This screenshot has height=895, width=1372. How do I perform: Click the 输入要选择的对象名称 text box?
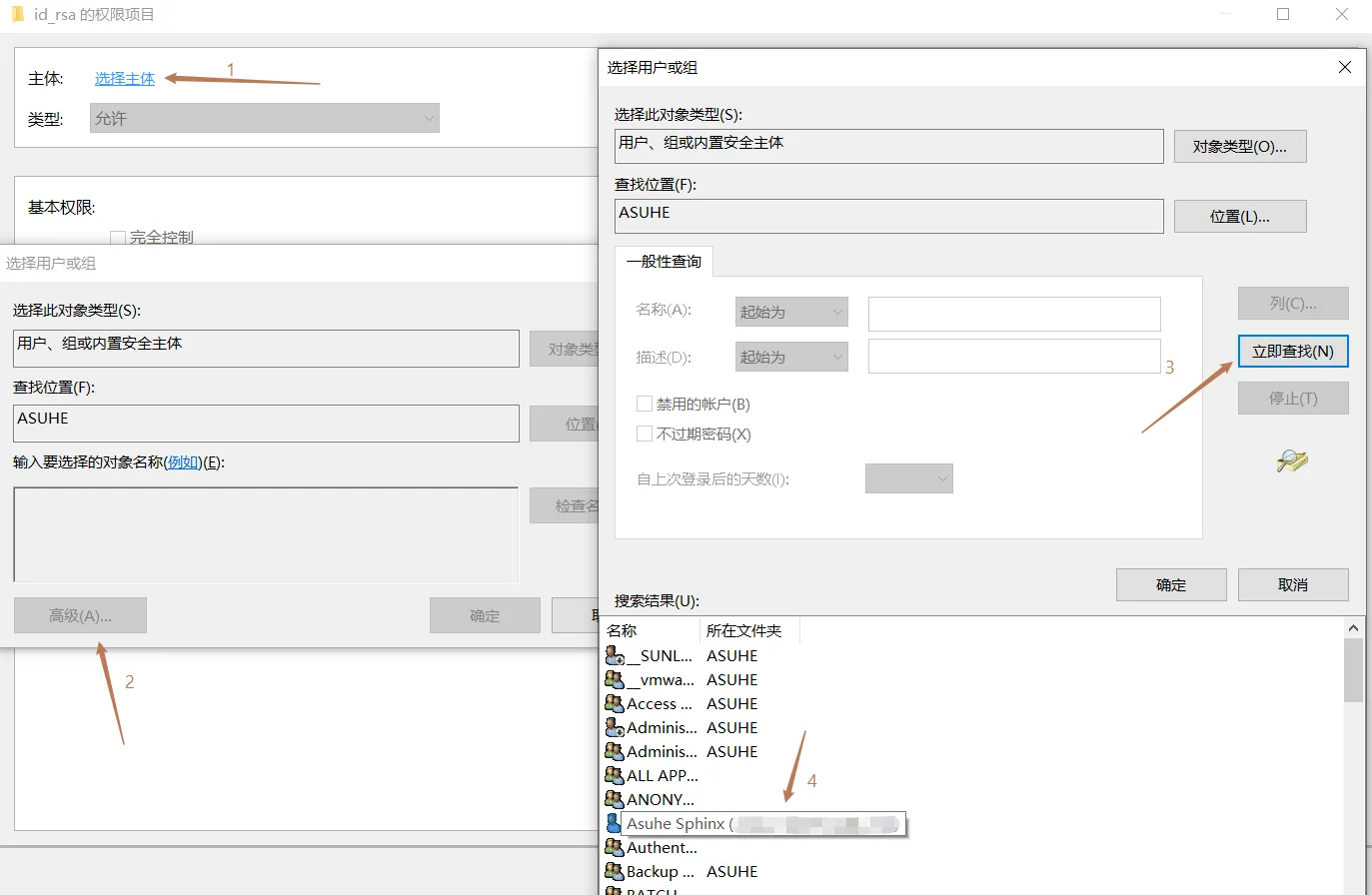[266, 534]
